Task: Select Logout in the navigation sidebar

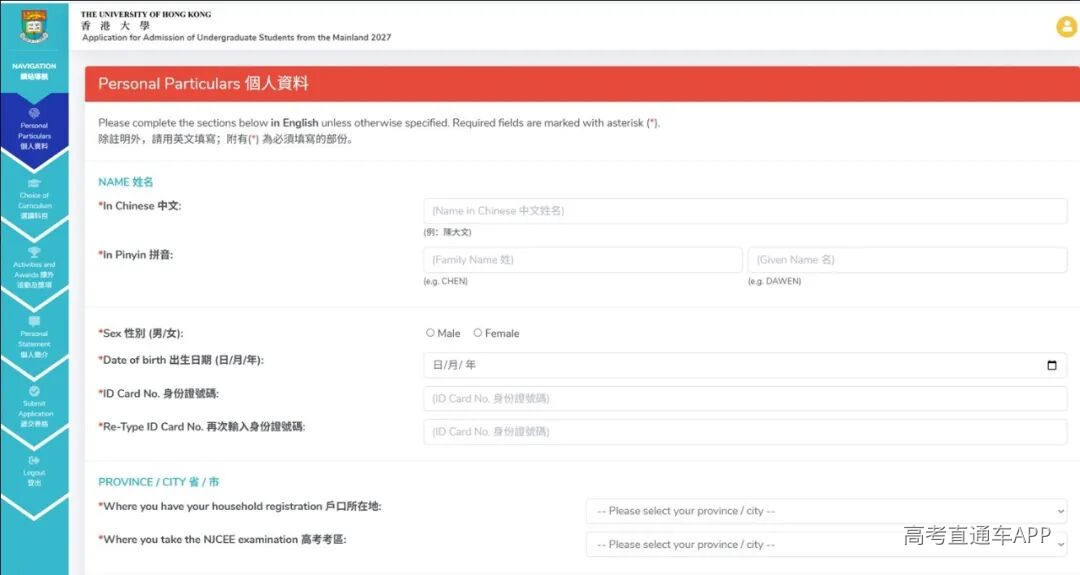Action: pyautogui.click(x=34, y=472)
